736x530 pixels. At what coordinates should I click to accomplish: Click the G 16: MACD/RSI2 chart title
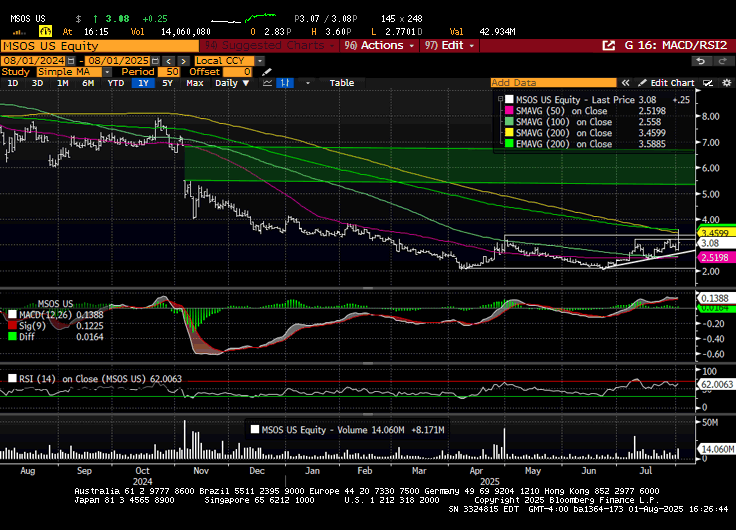(x=675, y=46)
